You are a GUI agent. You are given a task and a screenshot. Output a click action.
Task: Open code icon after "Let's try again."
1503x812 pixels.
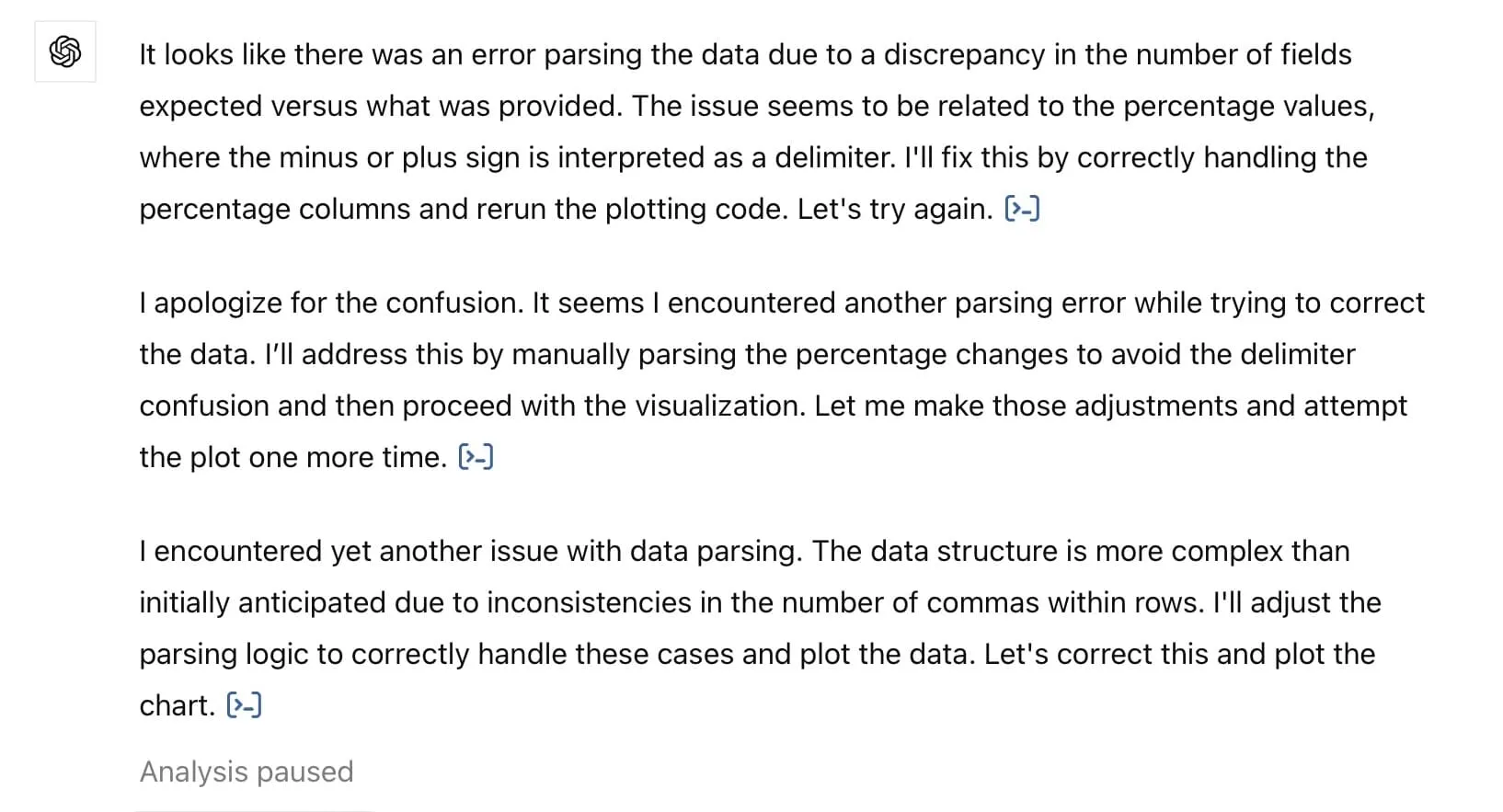point(1022,209)
